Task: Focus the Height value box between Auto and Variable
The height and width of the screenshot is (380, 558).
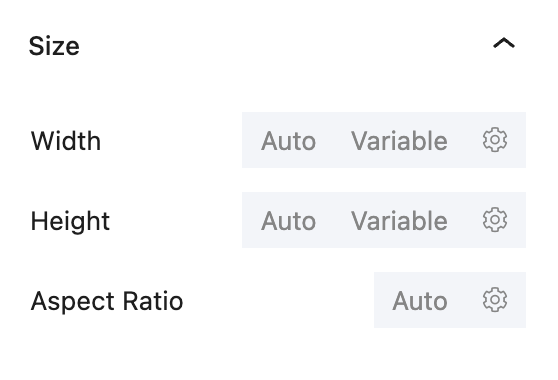Action: [x=333, y=220]
